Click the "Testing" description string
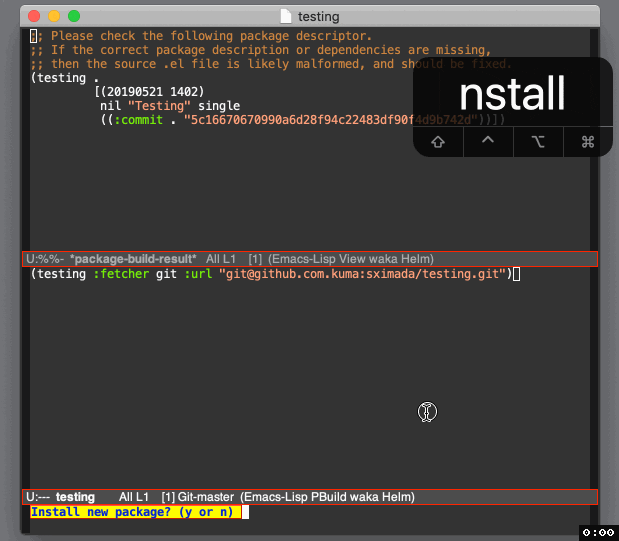The height and width of the screenshot is (541, 619). pyautogui.click(x=159, y=106)
